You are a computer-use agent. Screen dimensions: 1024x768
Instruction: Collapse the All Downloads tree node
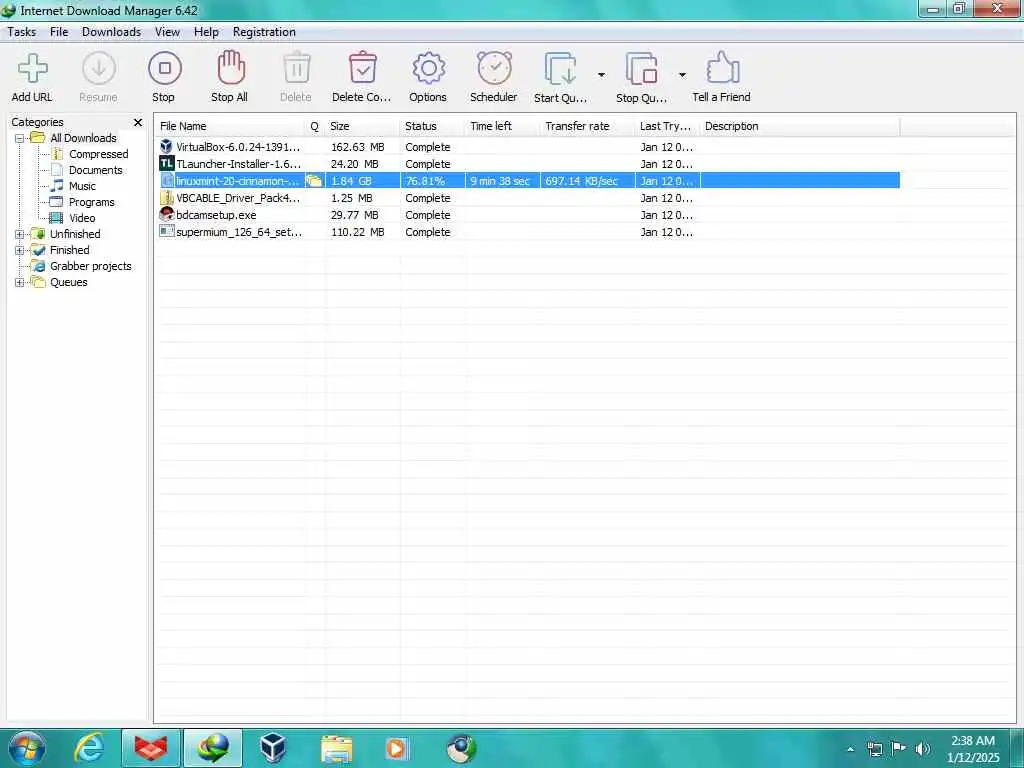pyautogui.click(x=20, y=138)
